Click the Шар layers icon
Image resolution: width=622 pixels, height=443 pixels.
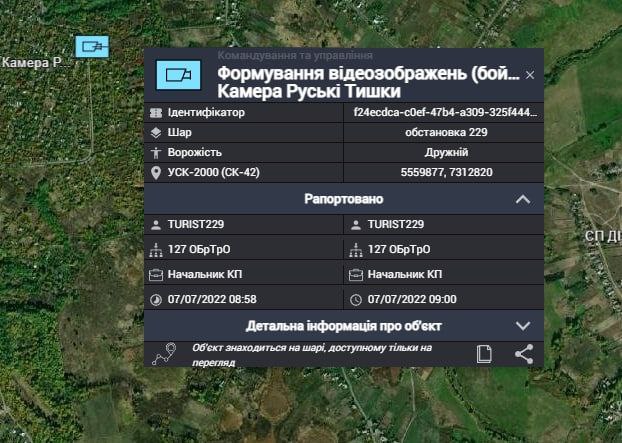tap(156, 133)
